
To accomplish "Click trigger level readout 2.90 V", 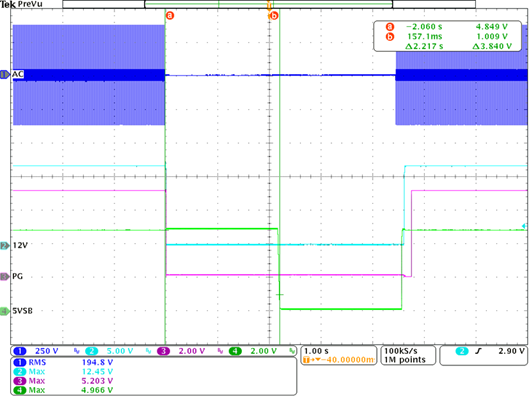I will coord(511,351).
